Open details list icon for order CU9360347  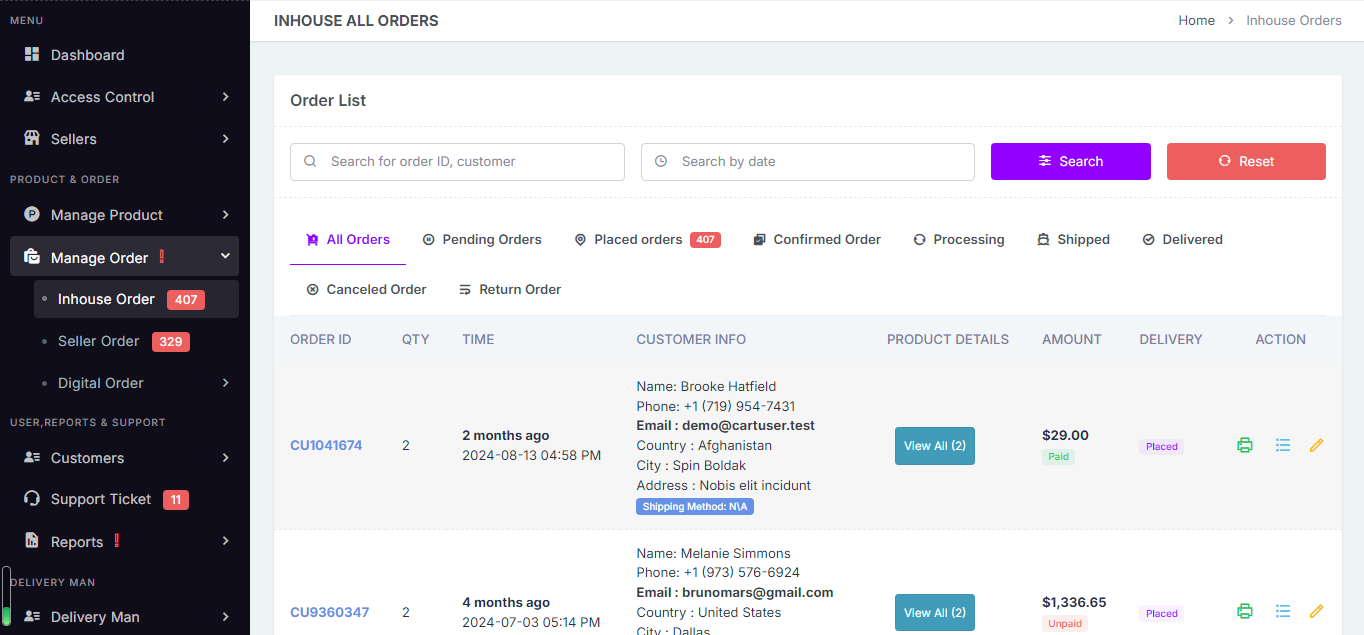(1283, 611)
